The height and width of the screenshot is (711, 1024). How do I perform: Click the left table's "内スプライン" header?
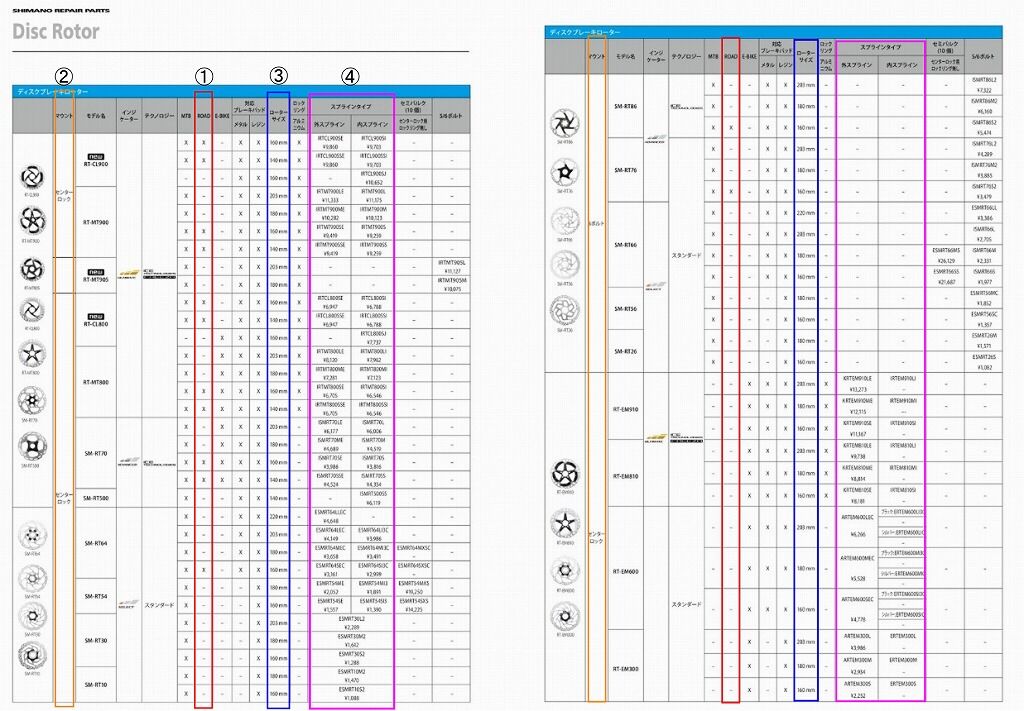point(373,124)
